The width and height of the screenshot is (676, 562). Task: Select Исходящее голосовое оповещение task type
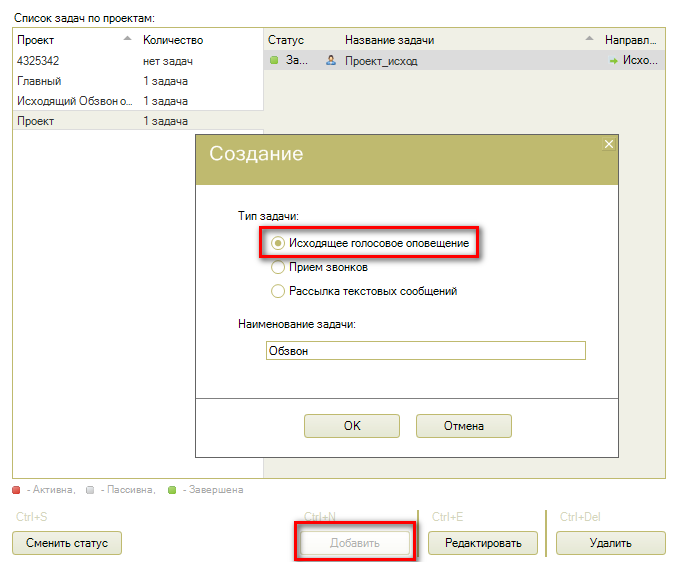click(278, 243)
